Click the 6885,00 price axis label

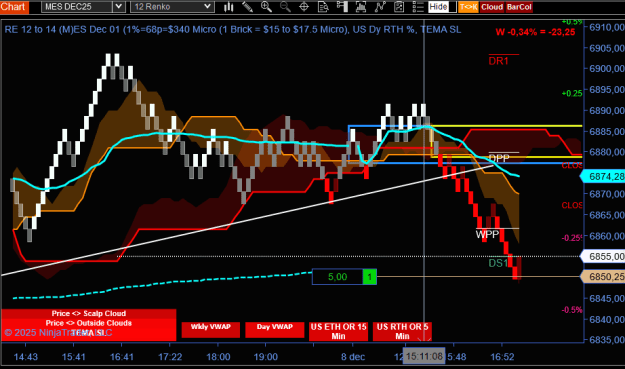(607, 131)
